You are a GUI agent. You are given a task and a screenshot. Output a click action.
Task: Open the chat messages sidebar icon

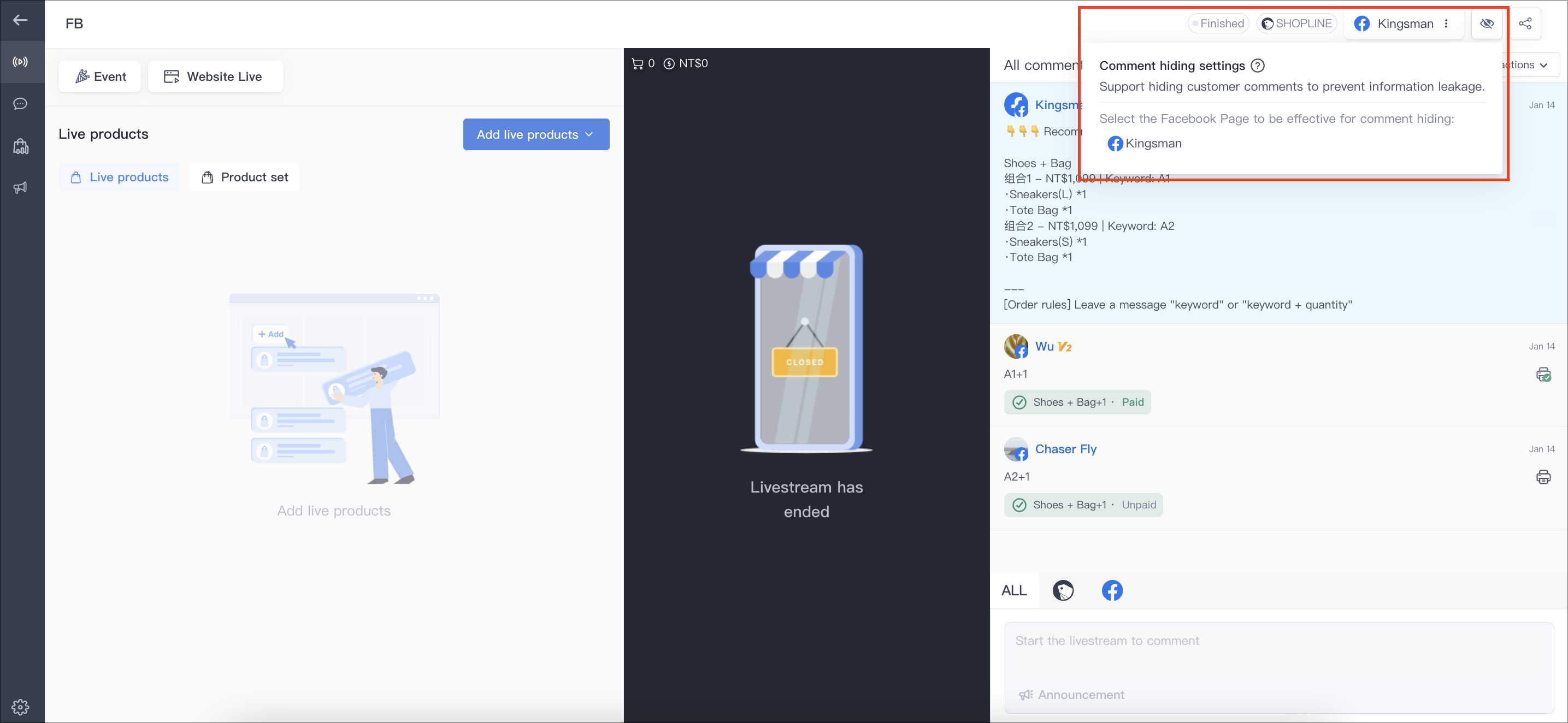(x=20, y=103)
